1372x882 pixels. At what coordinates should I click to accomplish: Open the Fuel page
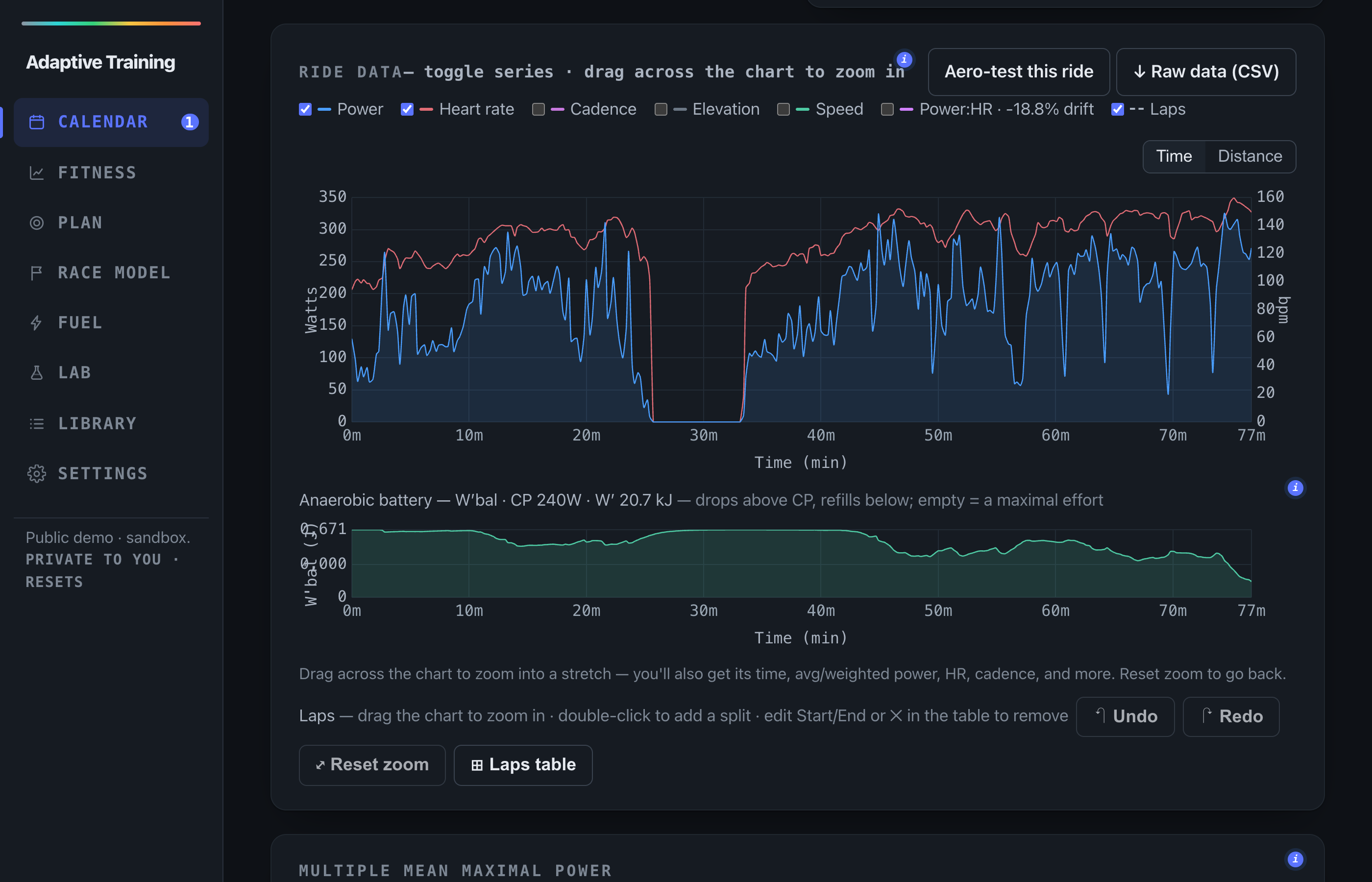[x=111, y=323]
